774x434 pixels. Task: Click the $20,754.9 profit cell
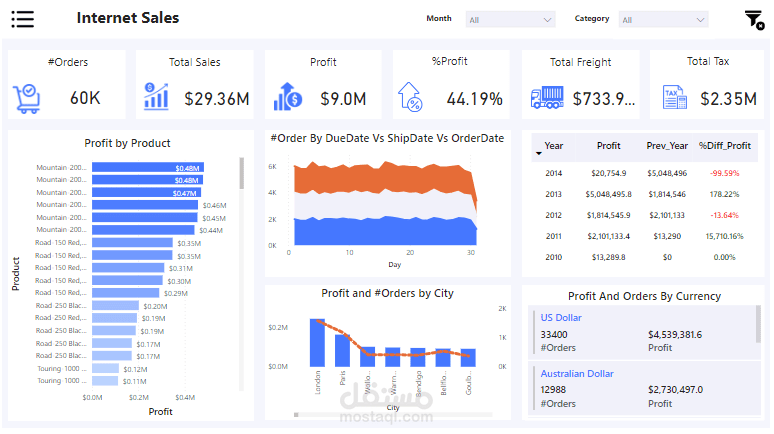tap(609, 173)
